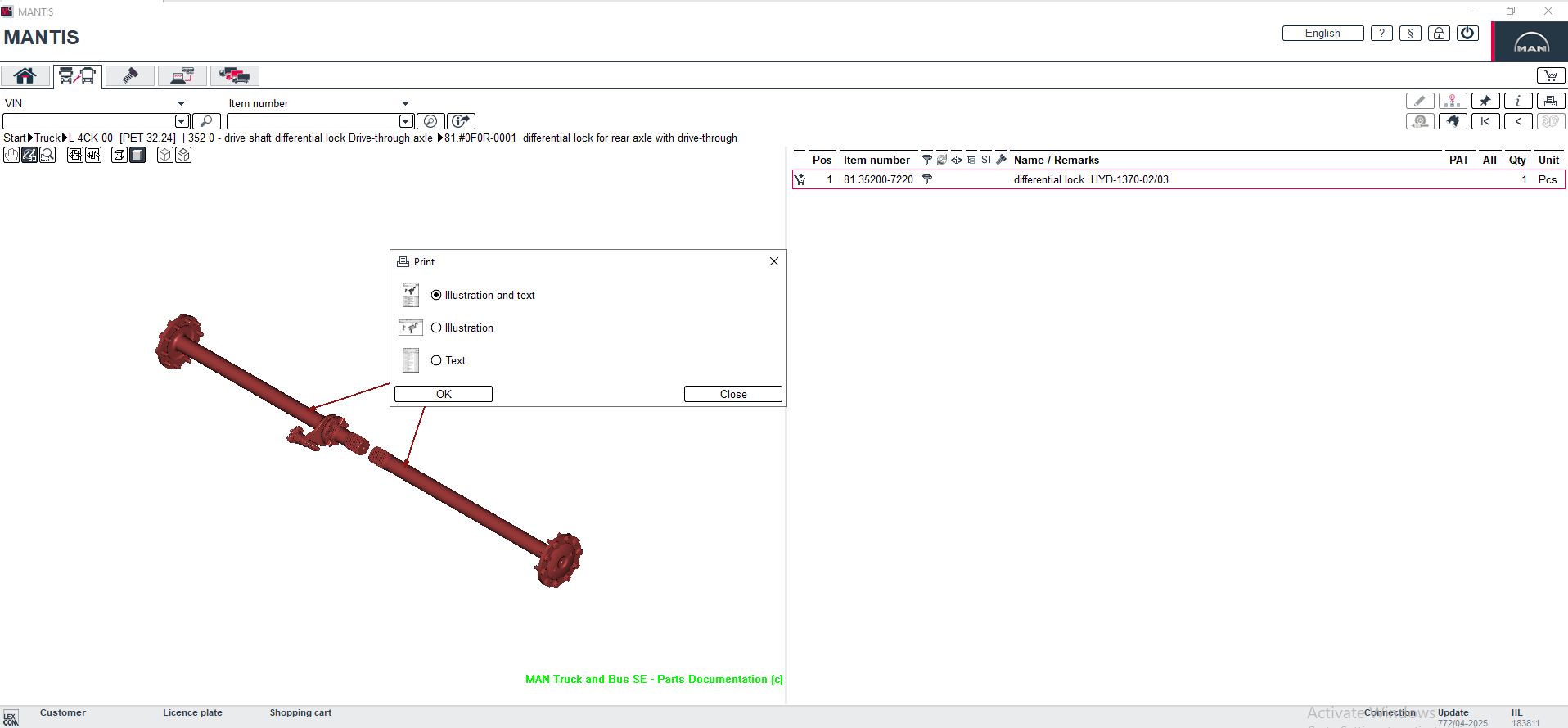Click the Item number column header
The image size is (1568, 728).
point(876,160)
